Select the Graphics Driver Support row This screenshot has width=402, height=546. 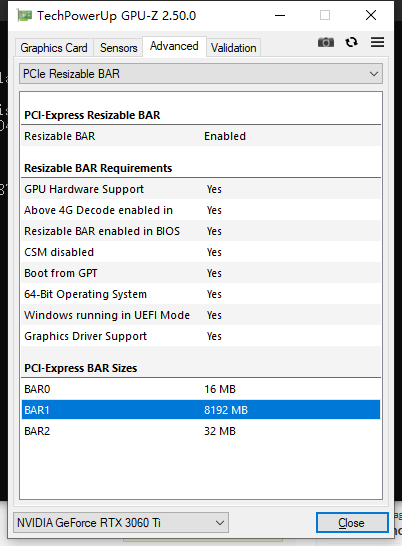201,336
